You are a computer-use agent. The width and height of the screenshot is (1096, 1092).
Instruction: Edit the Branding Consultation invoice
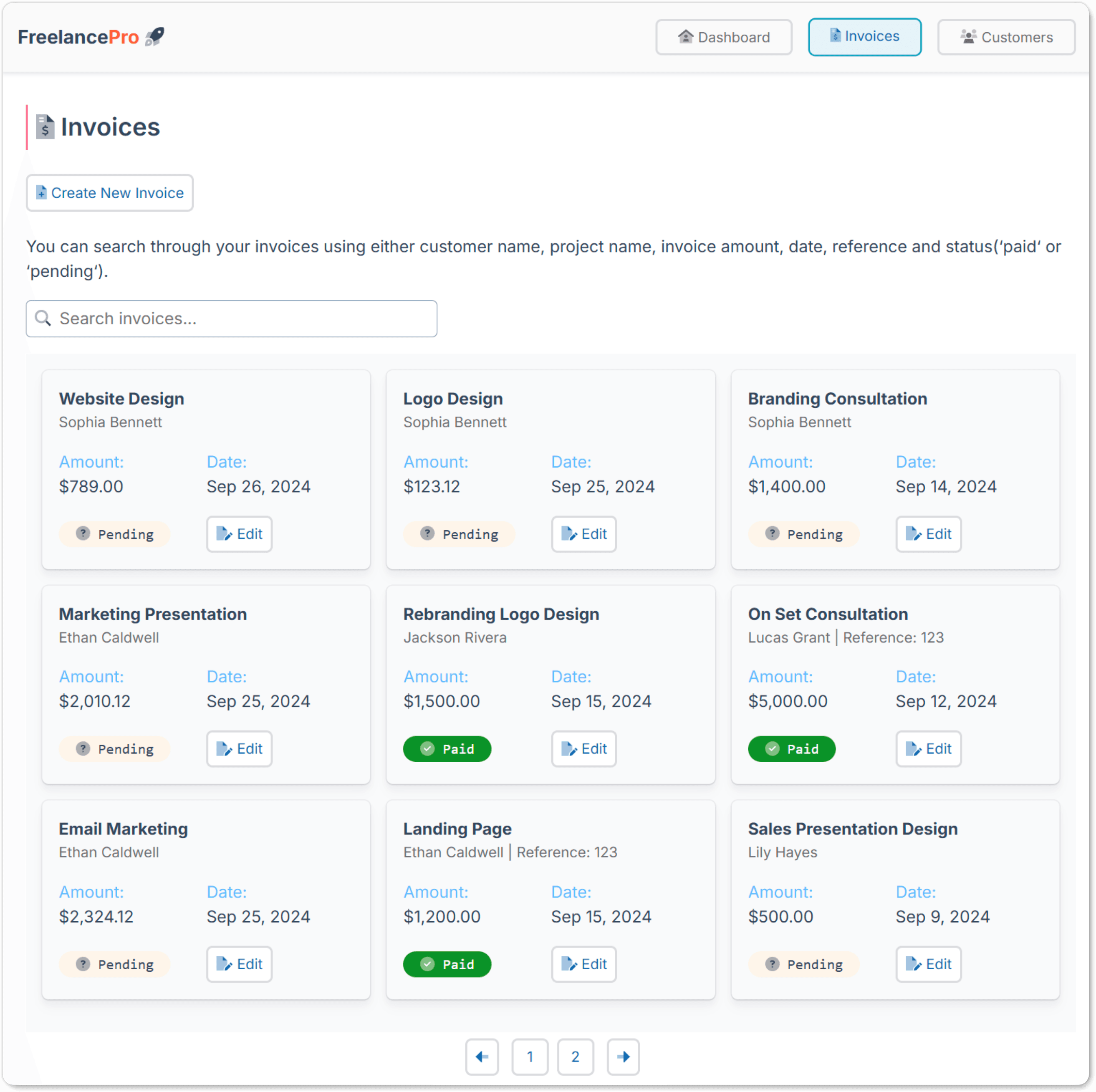(x=928, y=534)
